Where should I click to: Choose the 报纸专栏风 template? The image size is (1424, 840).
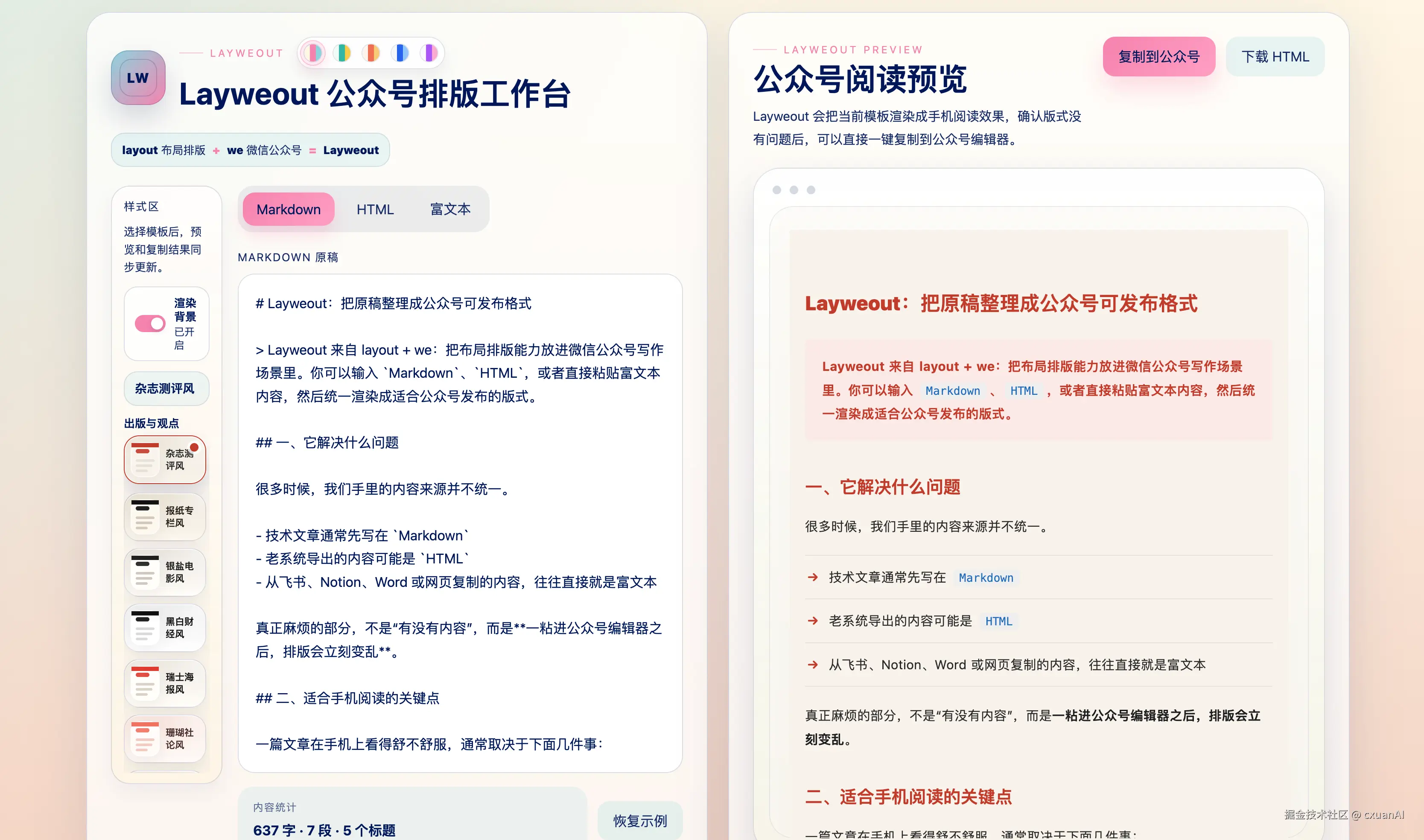165,516
